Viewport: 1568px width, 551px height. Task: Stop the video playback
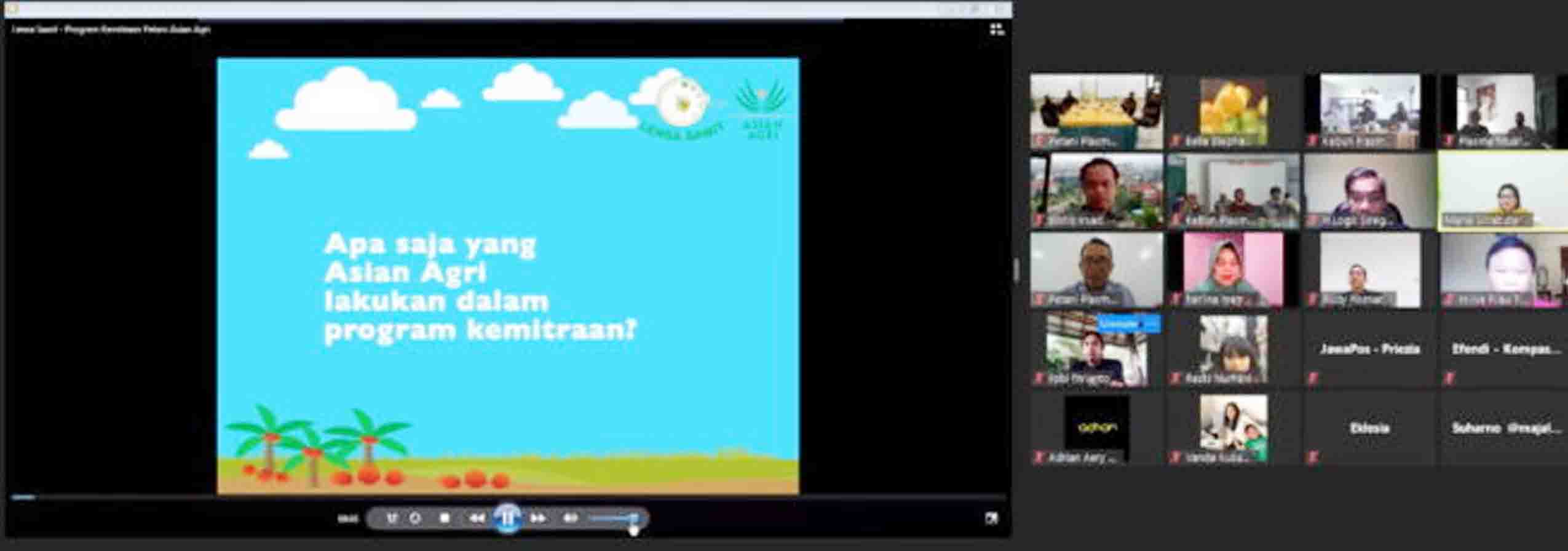pyautogui.click(x=445, y=518)
